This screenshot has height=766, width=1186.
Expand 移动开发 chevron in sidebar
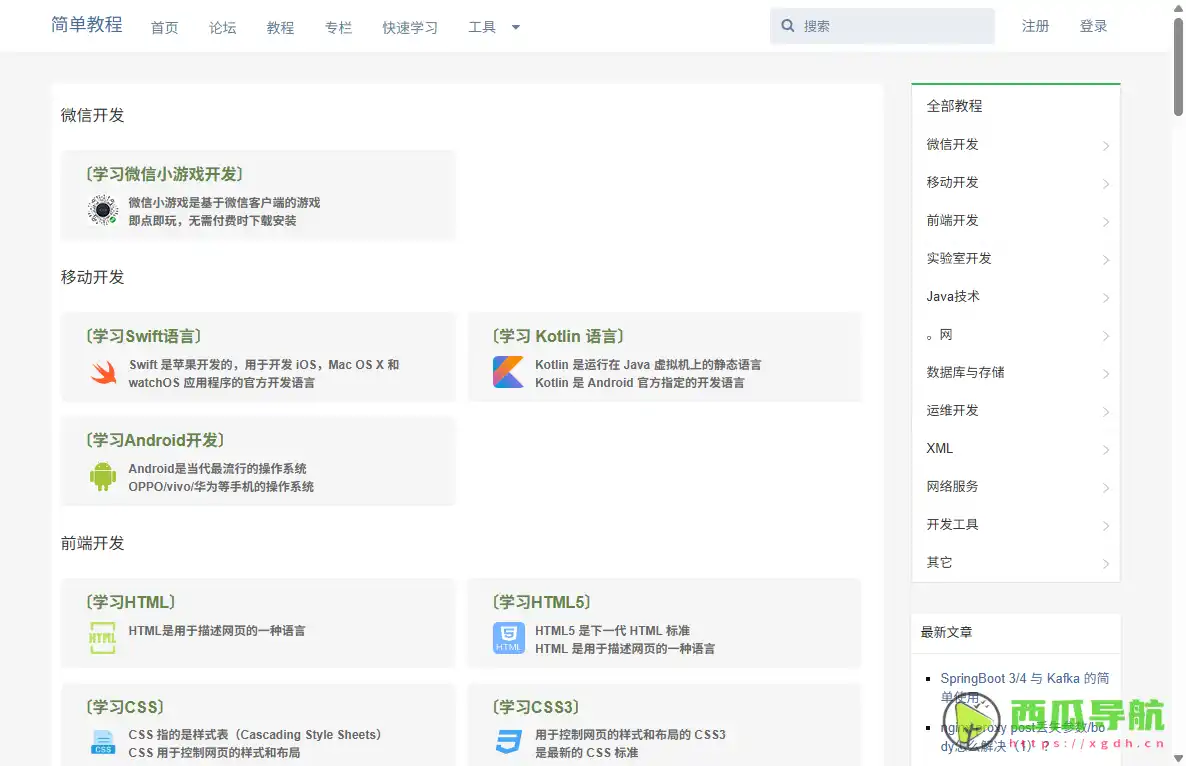click(x=1106, y=184)
